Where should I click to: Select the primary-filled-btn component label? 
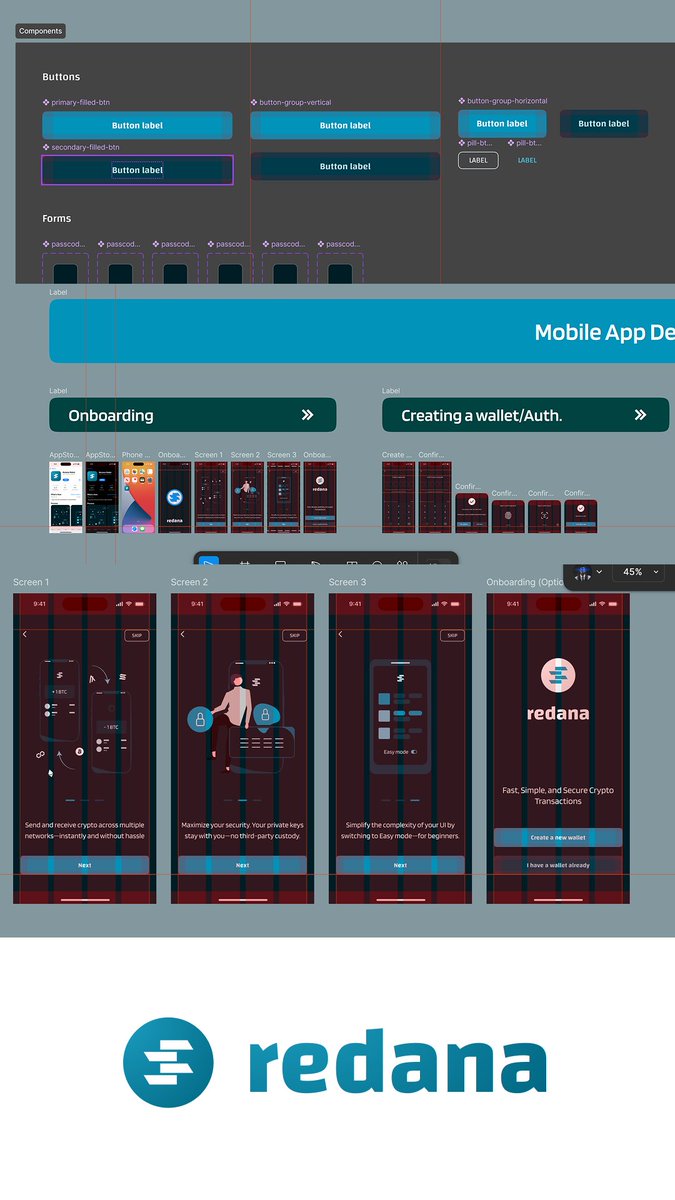[x=77, y=102]
